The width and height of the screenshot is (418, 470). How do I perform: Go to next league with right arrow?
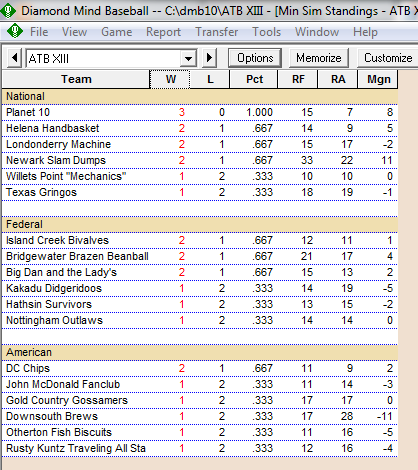click(210, 58)
